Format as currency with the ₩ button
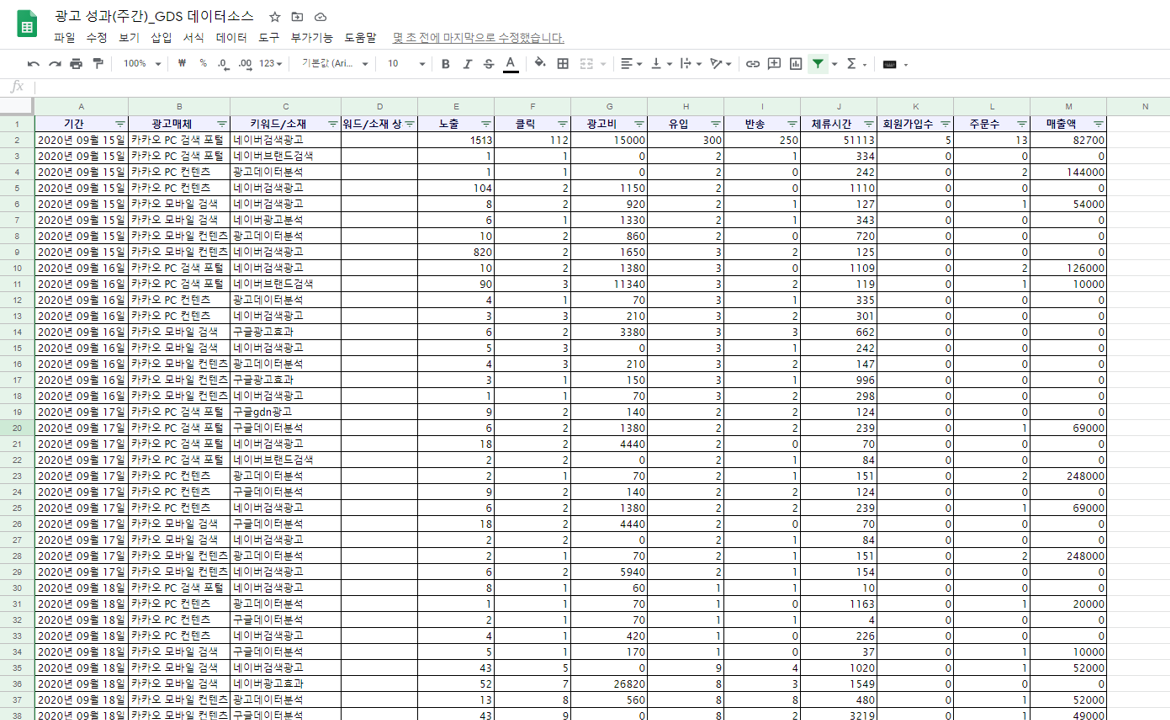Viewport: 1170px width, 720px height. pos(182,64)
